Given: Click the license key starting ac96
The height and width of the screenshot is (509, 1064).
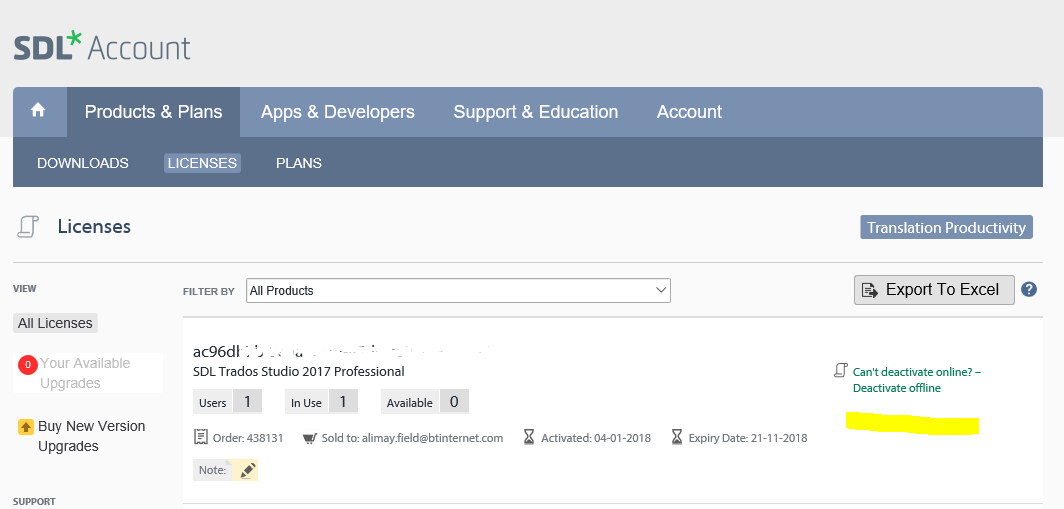Looking at the screenshot, I should 343,352.
